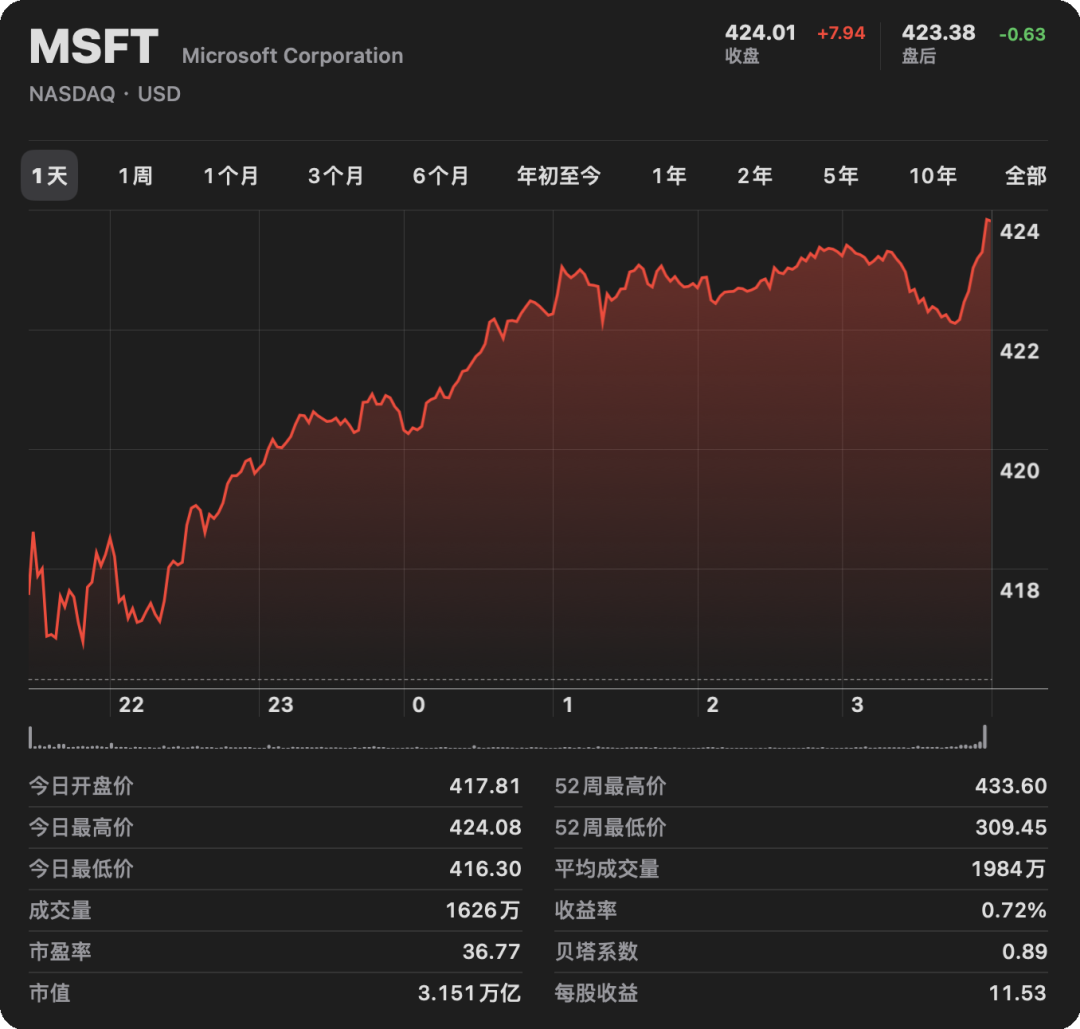The image size is (1080, 1029).
Task: Click the closing spike of the price line
Action: (987, 222)
